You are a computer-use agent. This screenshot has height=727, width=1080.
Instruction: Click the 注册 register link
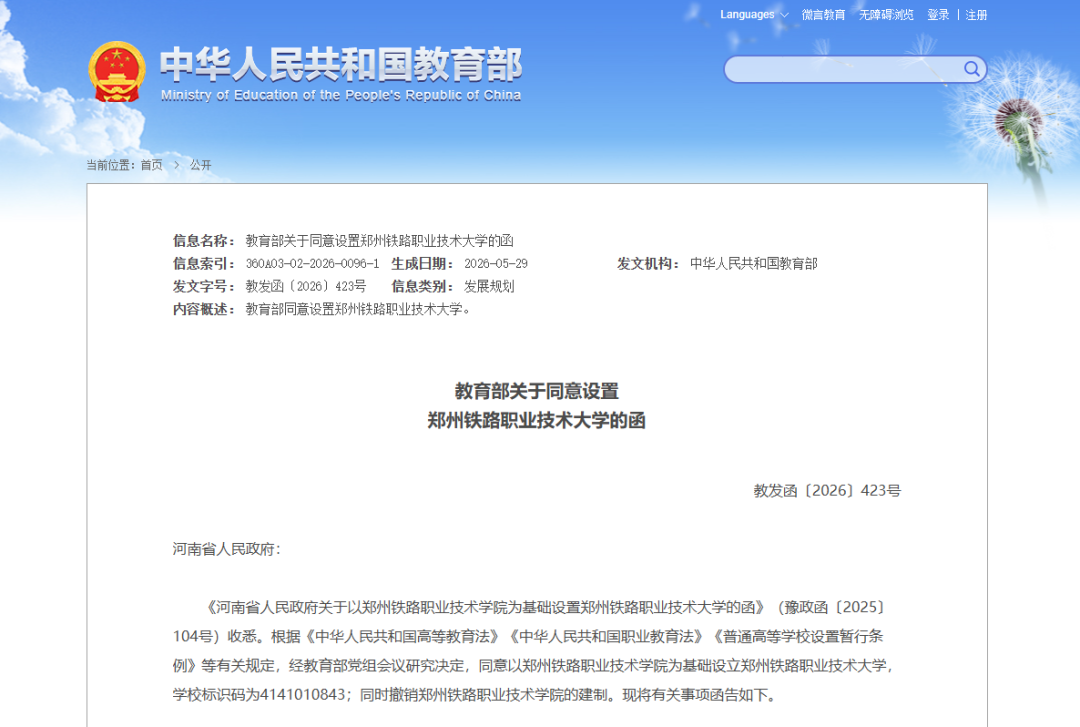tap(976, 14)
